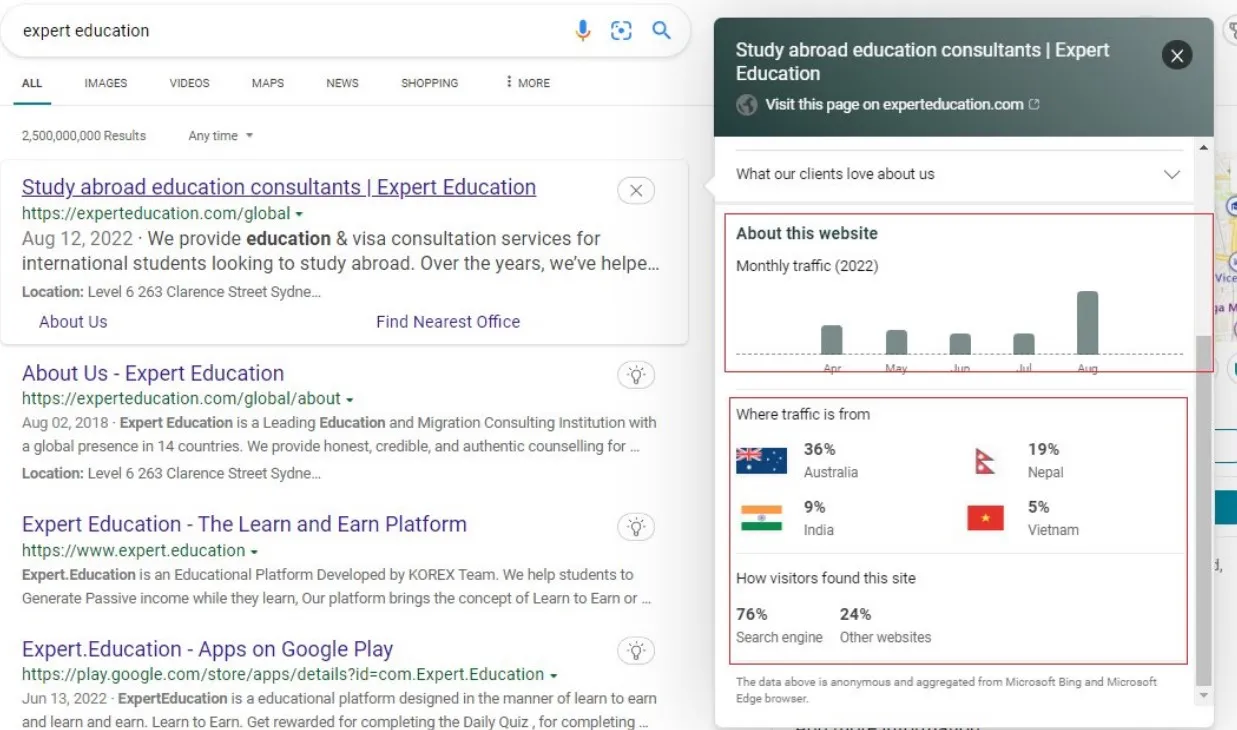Expand What our clients love about us

point(959,174)
